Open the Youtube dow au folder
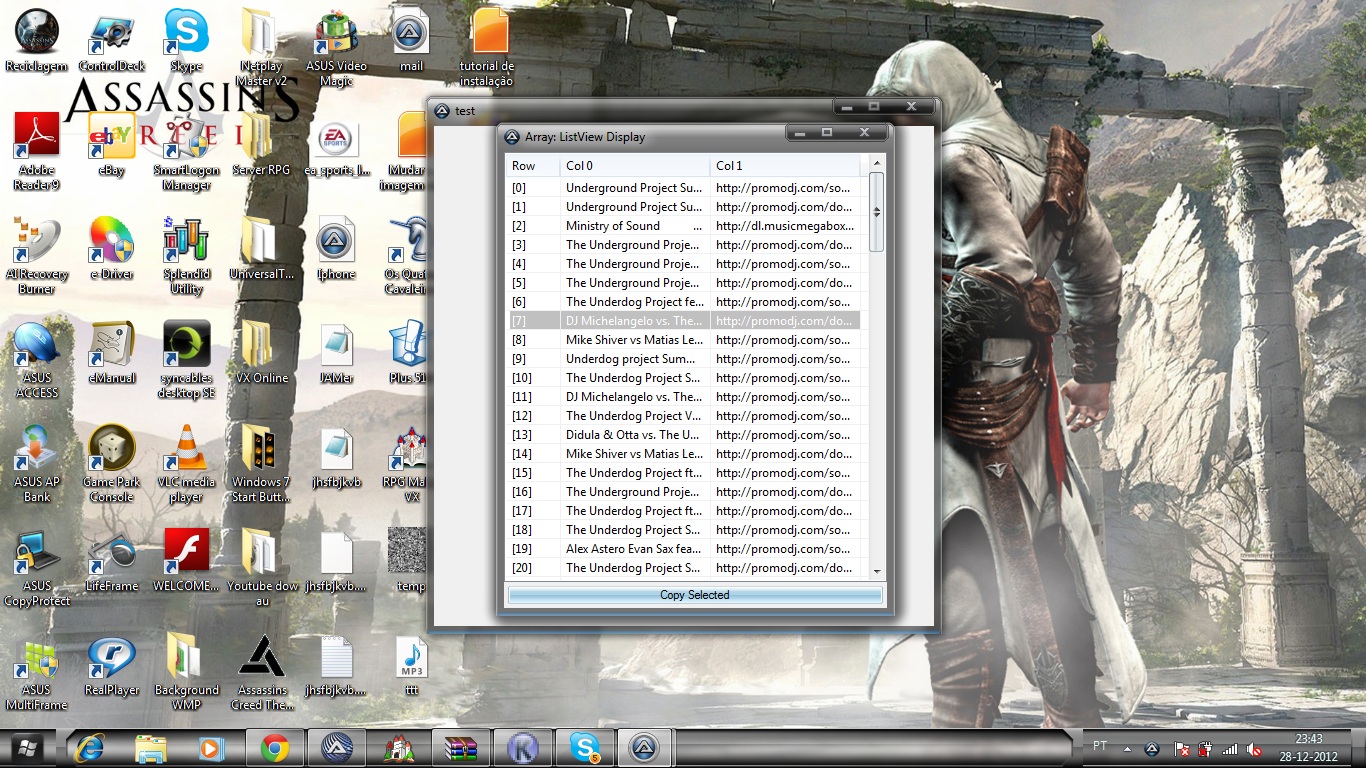This screenshot has height=768, width=1366. click(x=262, y=566)
